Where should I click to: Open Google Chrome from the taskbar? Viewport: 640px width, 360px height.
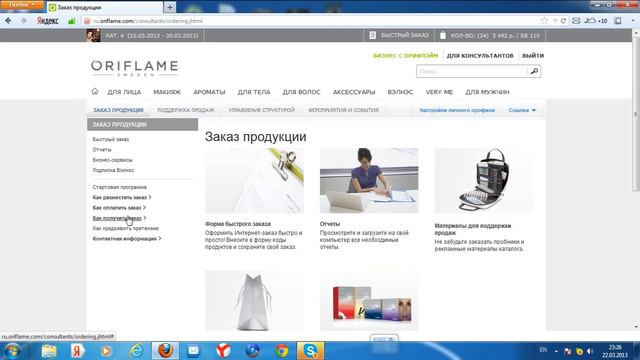(282, 351)
